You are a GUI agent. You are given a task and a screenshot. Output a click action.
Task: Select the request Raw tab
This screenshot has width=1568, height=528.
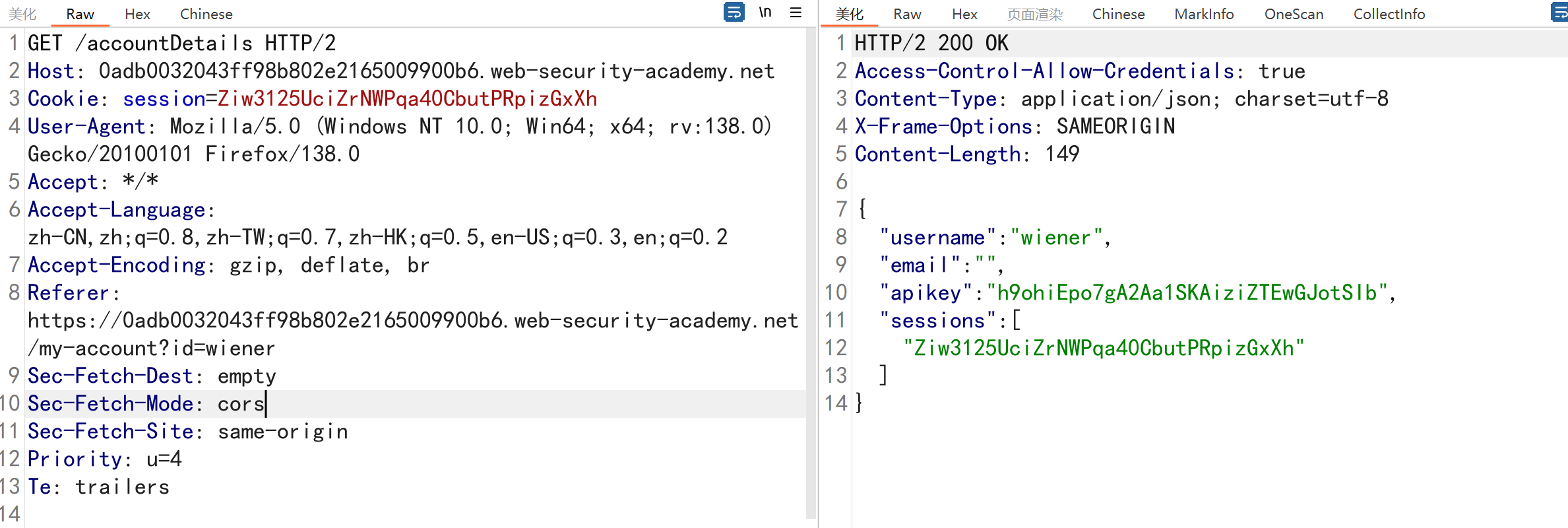click(80, 15)
